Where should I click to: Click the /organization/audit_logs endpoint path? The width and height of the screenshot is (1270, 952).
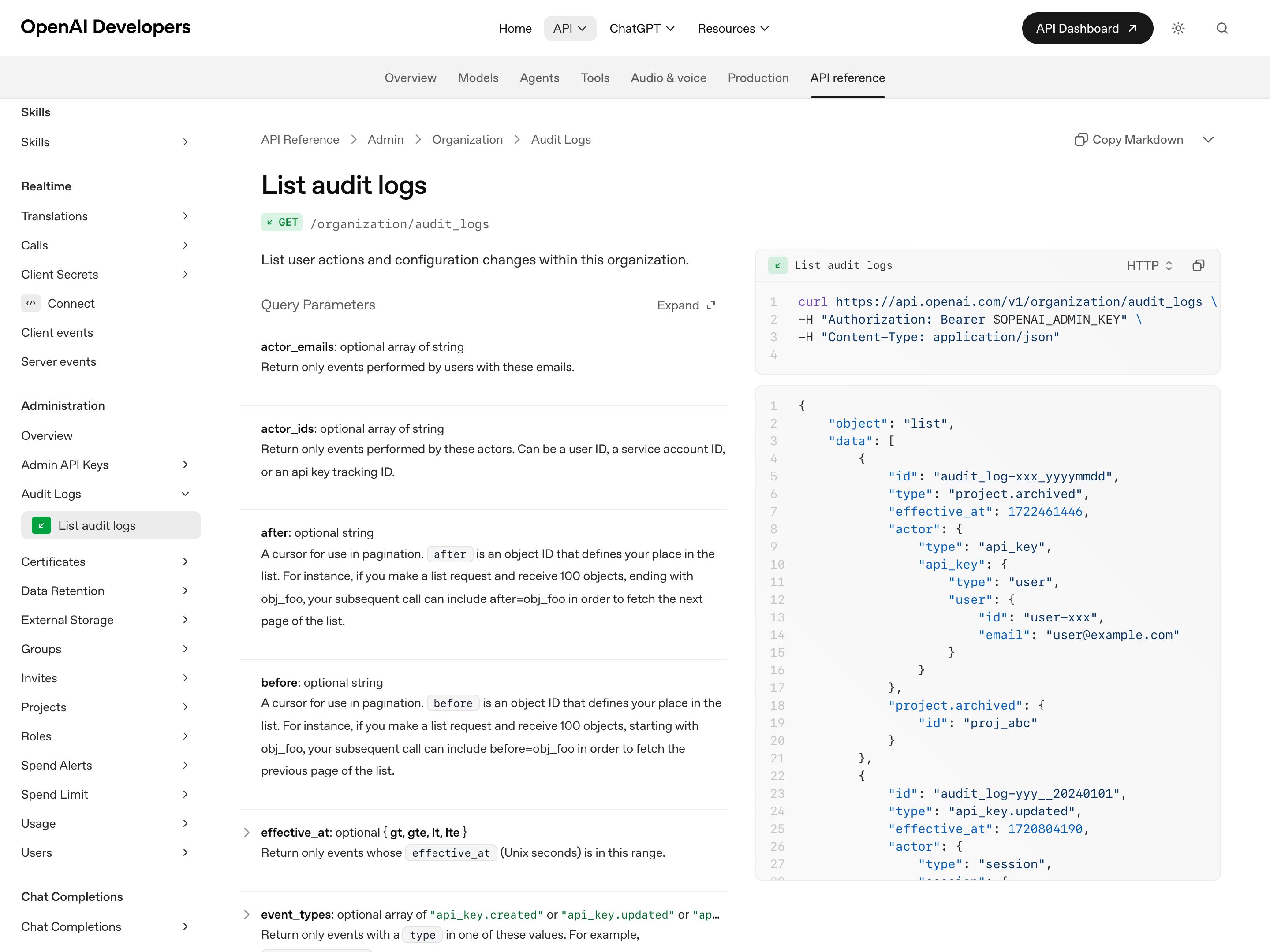coord(400,224)
